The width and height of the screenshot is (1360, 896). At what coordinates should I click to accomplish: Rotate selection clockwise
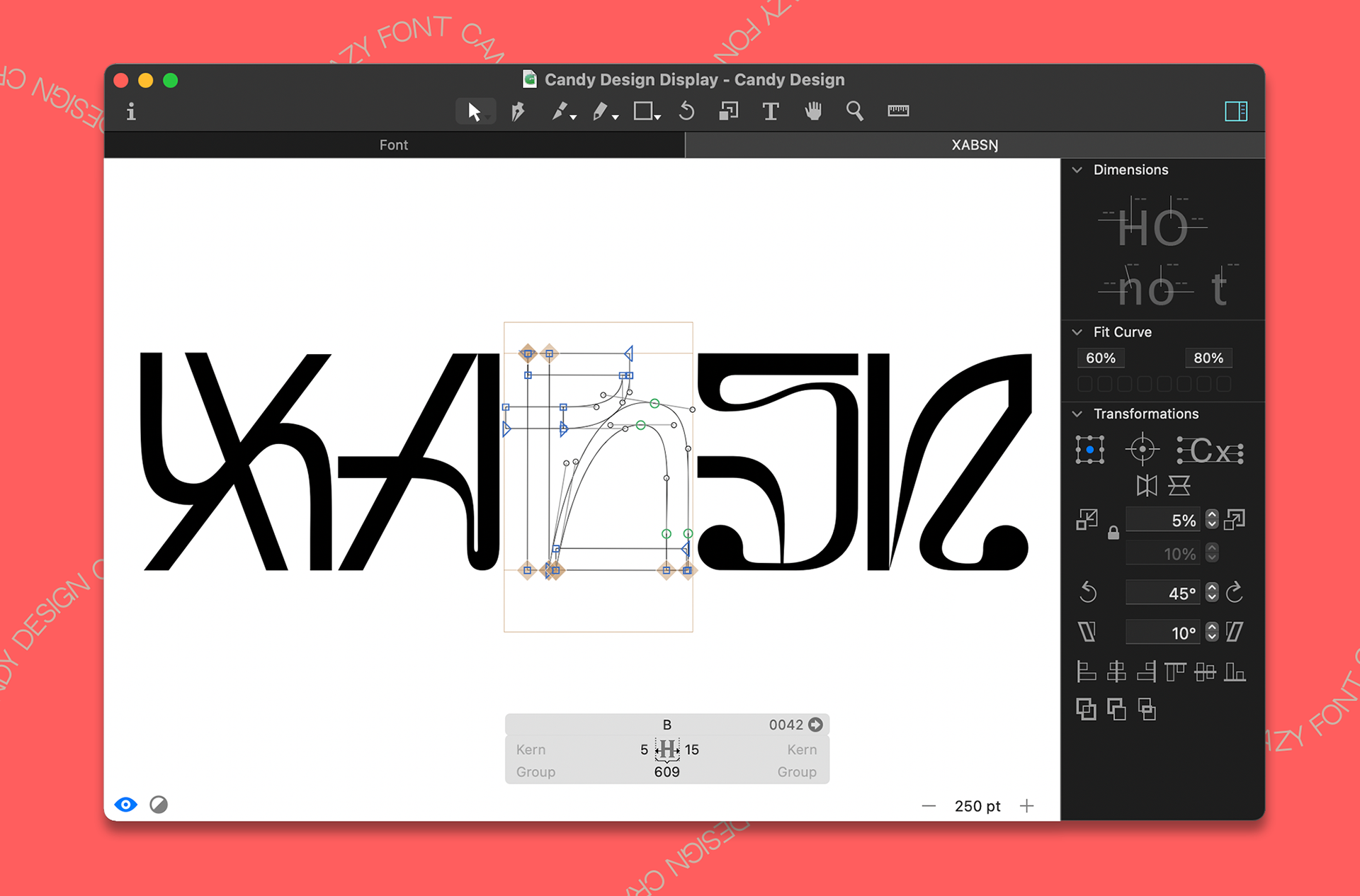pyautogui.click(x=1235, y=592)
